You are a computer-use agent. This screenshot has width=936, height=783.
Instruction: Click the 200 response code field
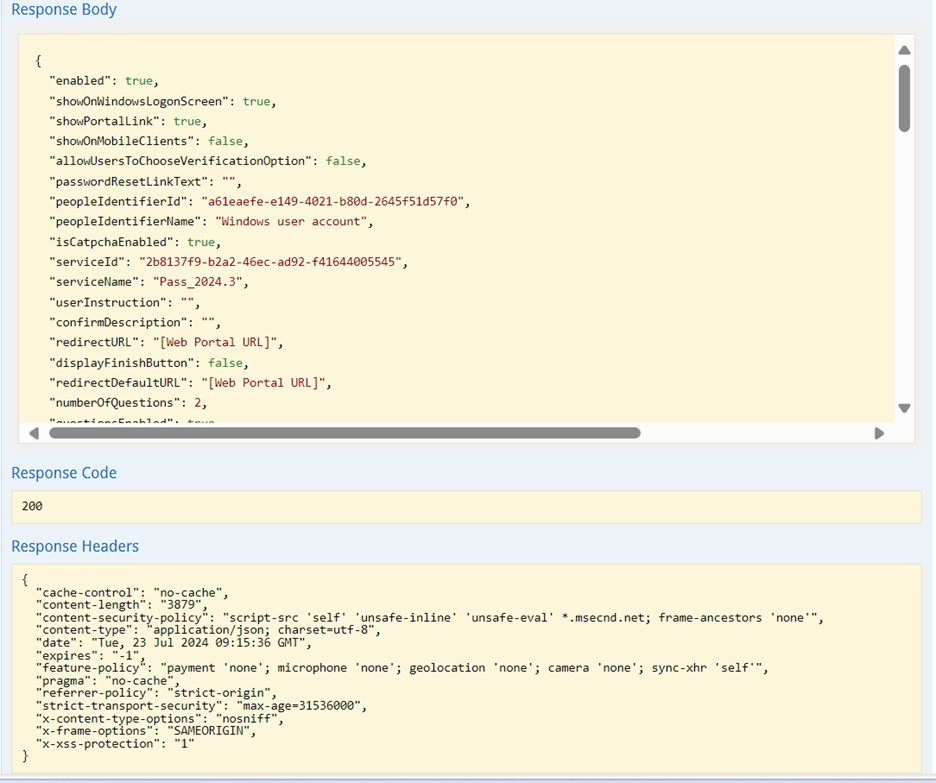[32, 506]
